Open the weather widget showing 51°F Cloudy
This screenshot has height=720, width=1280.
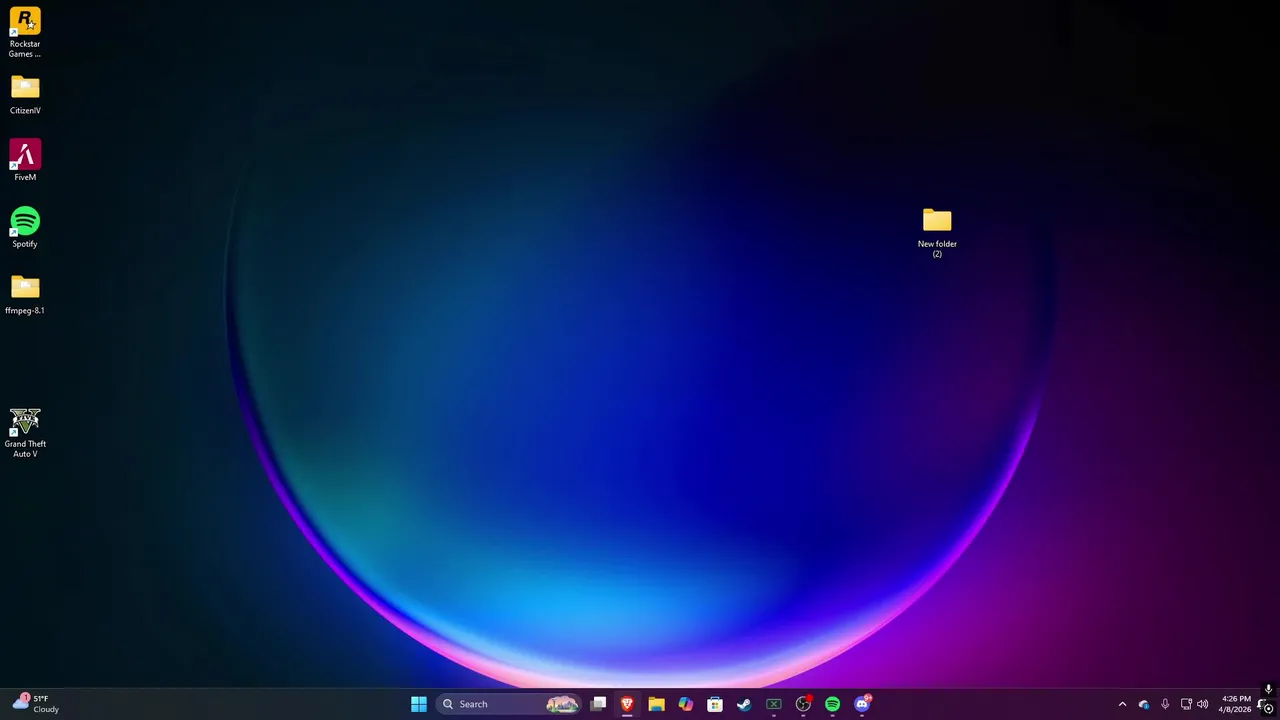coord(36,704)
